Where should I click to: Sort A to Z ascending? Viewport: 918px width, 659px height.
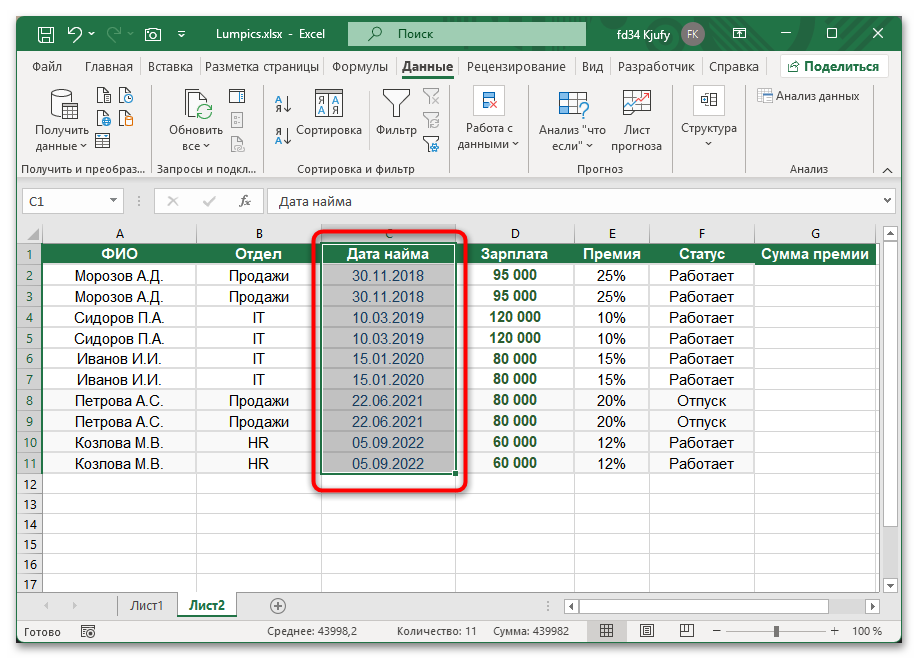coord(282,104)
